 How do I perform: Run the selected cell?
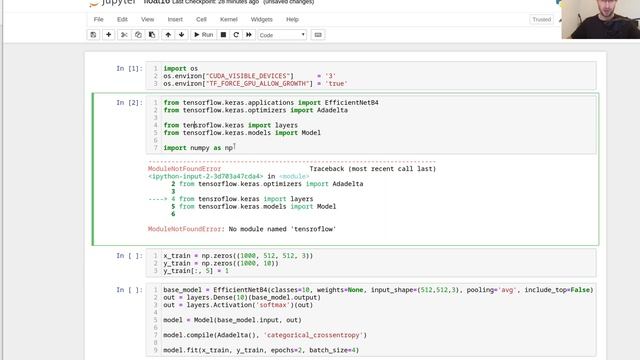(203, 35)
